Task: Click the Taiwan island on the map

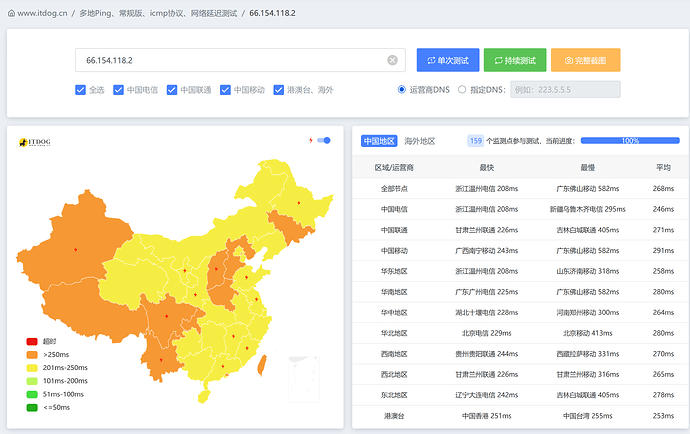Action: 262,366
